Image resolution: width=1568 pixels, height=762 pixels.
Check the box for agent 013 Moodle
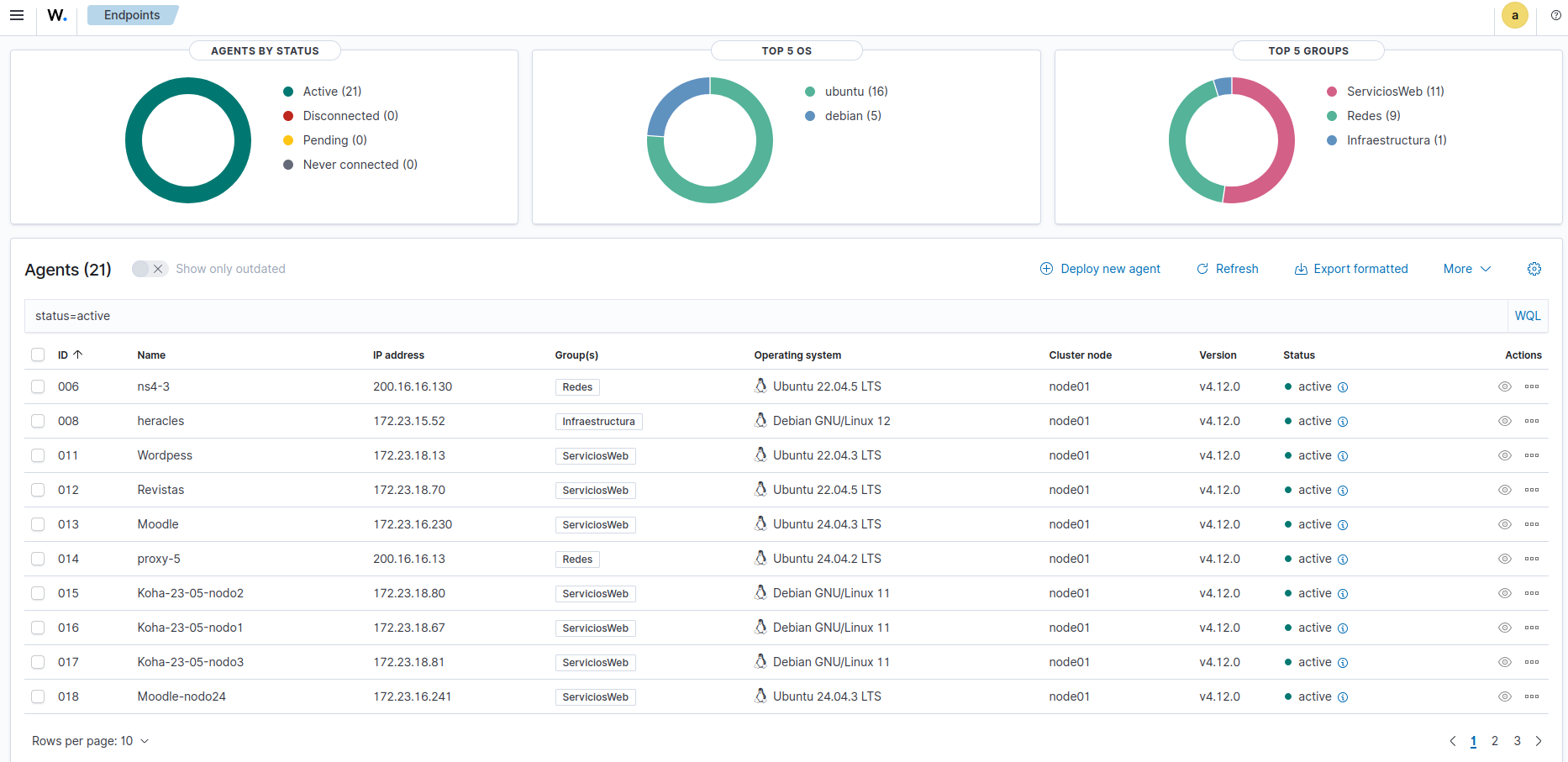(38, 524)
